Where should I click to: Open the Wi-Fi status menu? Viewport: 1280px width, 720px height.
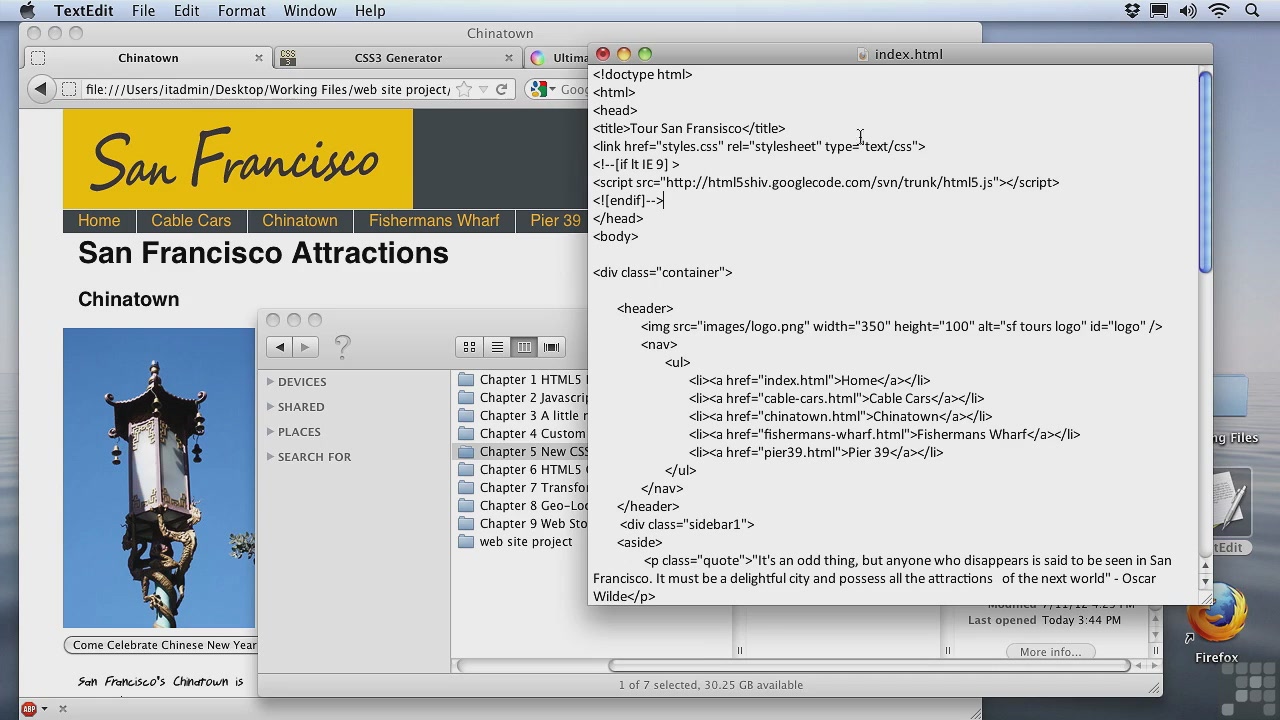(1219, 11)
